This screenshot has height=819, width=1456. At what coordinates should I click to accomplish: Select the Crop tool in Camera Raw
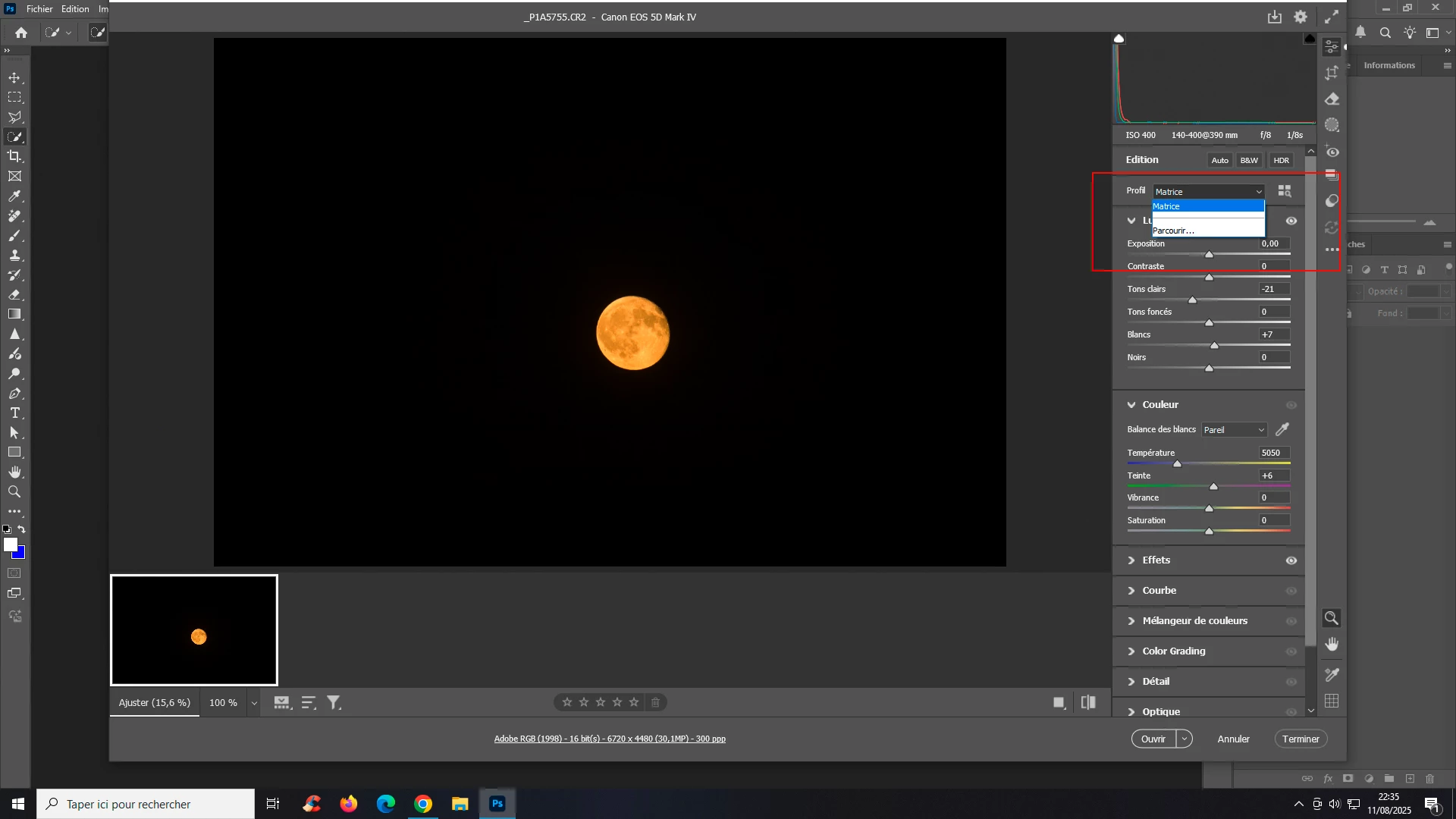coord(1332,73)
